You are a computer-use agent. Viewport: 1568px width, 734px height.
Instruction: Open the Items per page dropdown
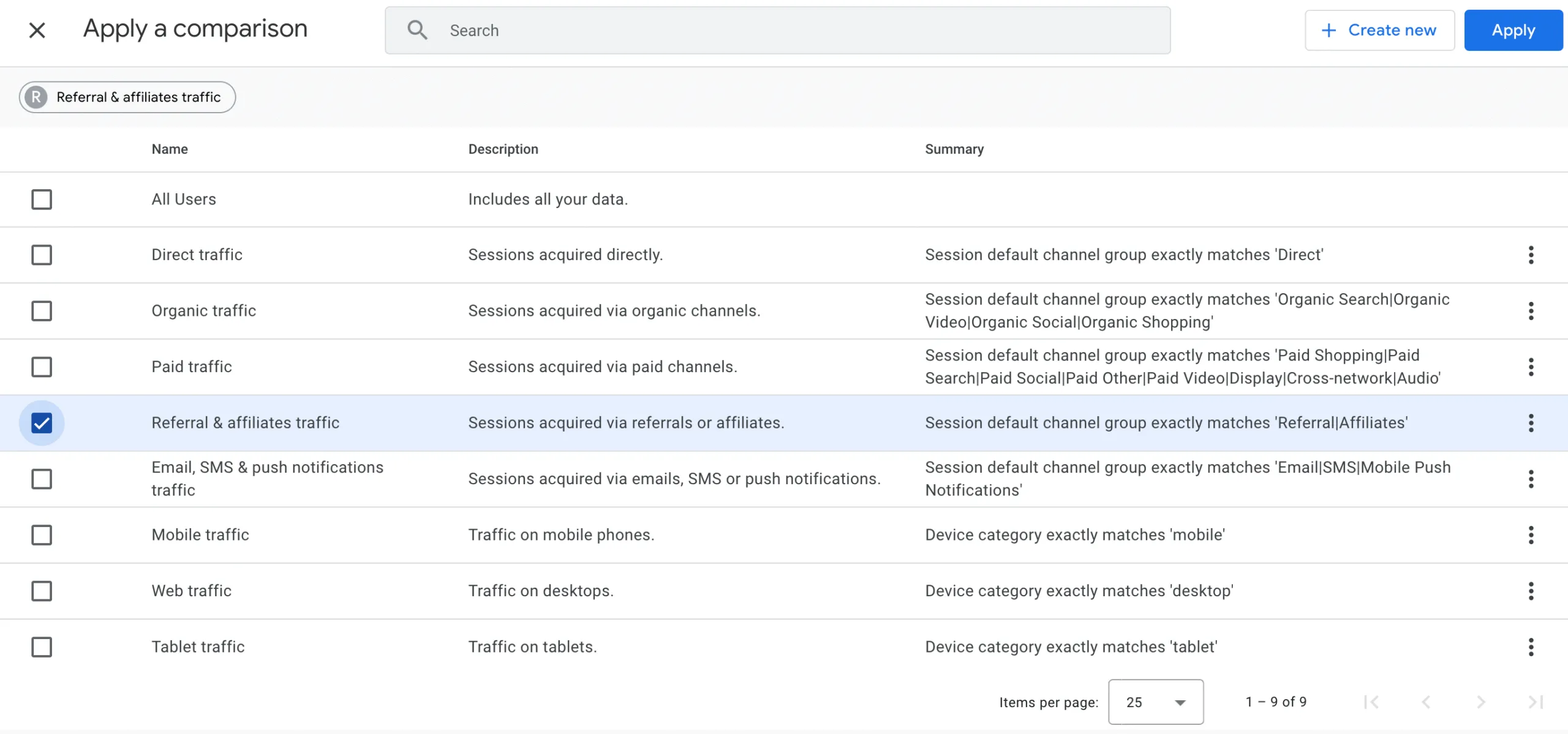click(x=1156, y=702)
